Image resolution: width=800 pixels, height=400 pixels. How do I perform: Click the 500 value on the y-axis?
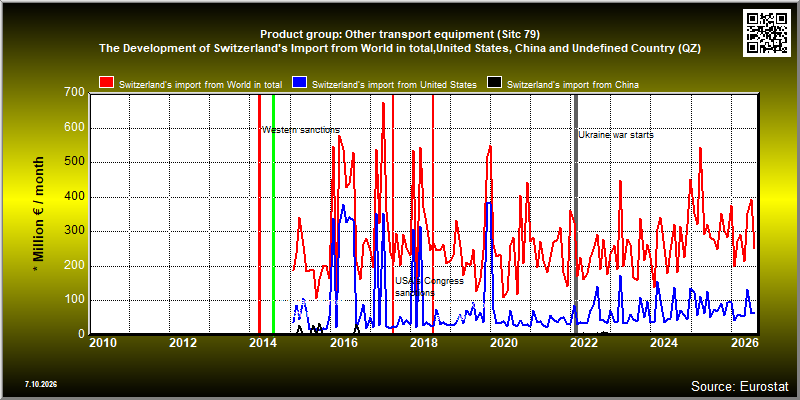[74, 162]
